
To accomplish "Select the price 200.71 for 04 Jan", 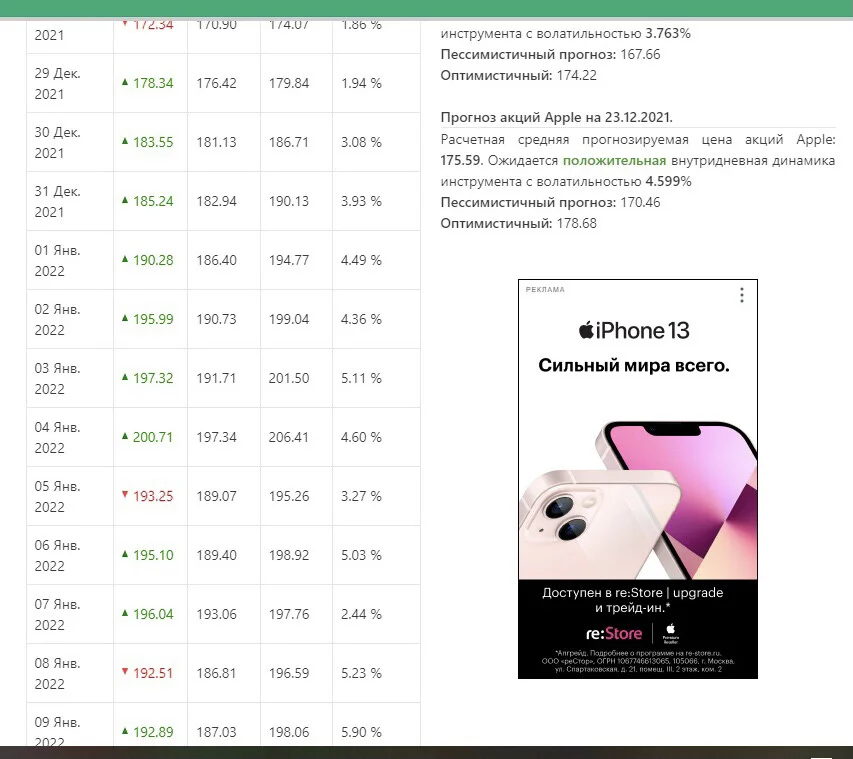I will 153,437.
